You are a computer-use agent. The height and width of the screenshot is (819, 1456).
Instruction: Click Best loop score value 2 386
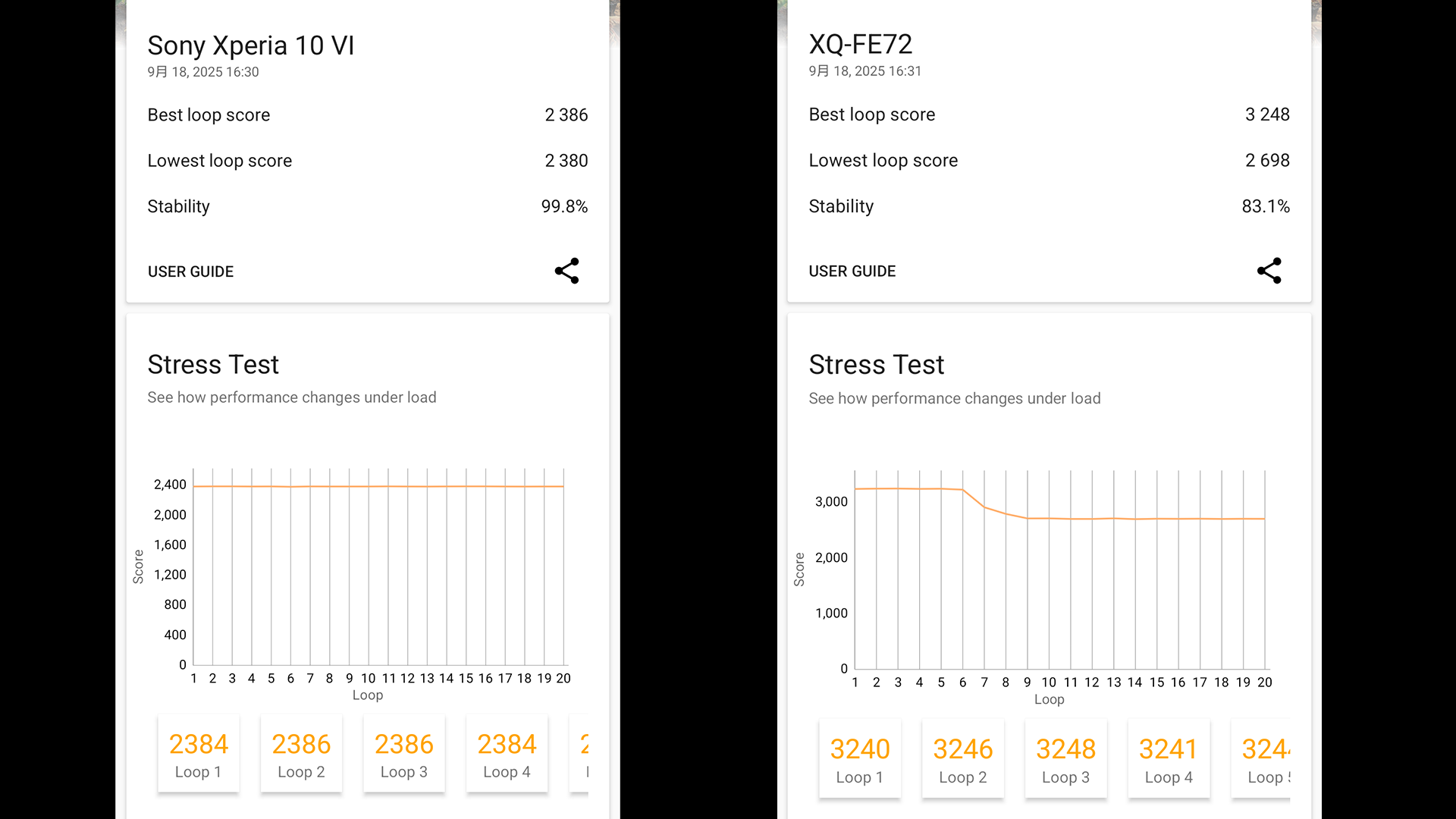pos(566,115)
